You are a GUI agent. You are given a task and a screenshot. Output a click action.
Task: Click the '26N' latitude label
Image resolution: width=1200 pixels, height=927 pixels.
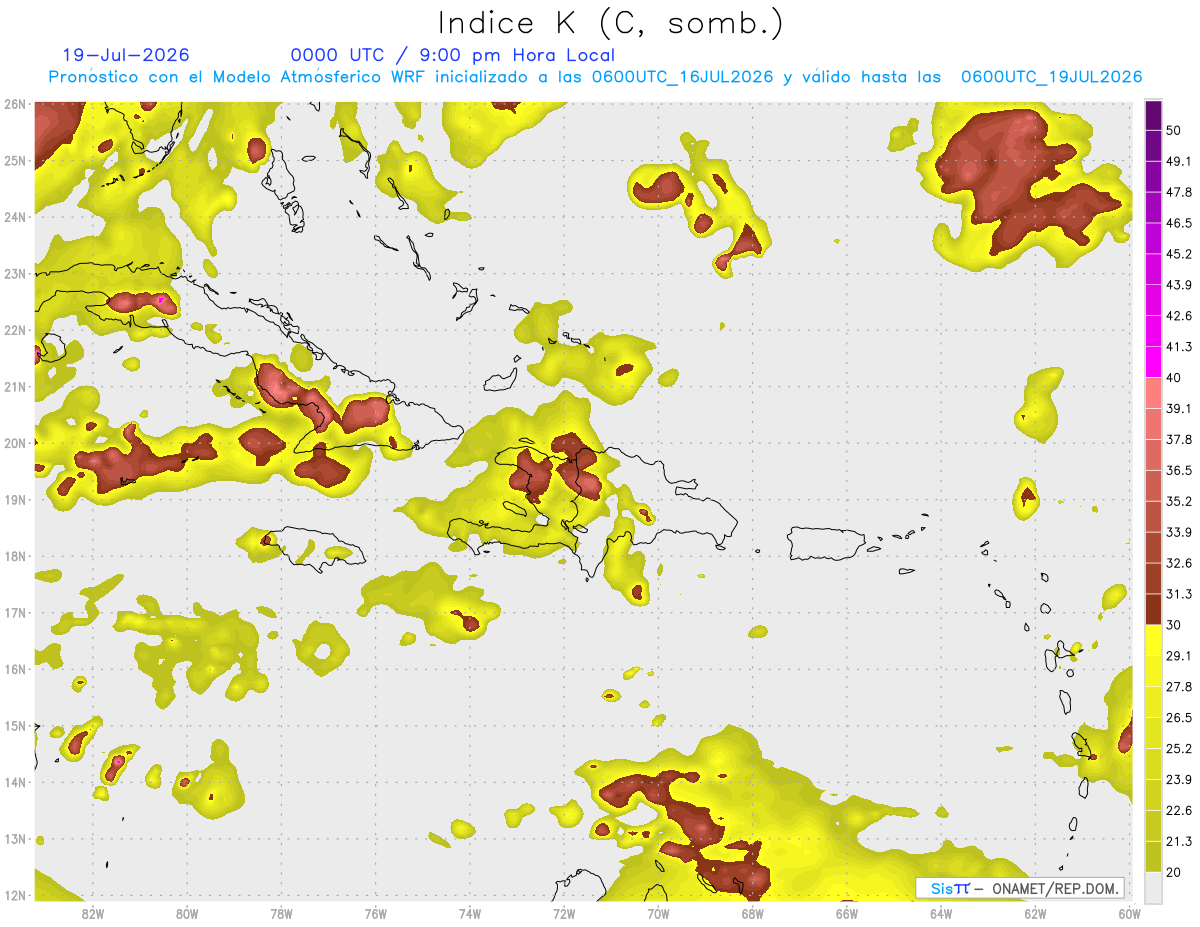pos(14,104)
